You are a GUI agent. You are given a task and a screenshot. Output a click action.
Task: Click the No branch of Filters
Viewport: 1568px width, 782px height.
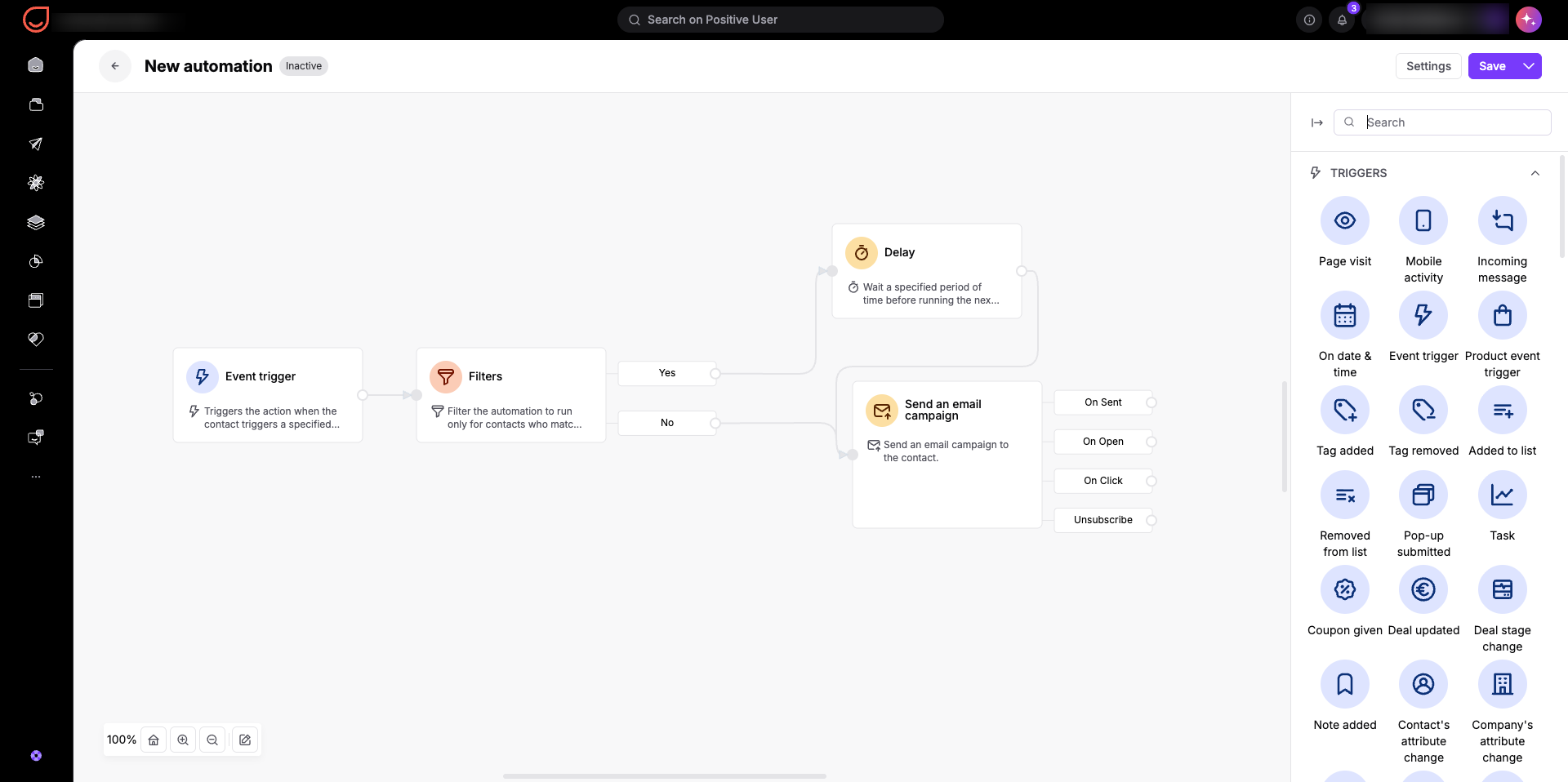pos(667,423)
